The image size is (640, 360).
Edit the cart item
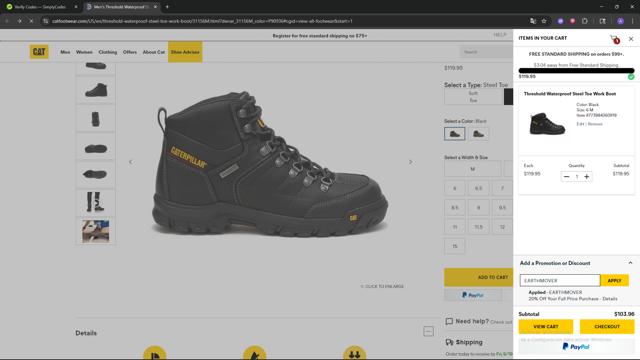[580, 124]
